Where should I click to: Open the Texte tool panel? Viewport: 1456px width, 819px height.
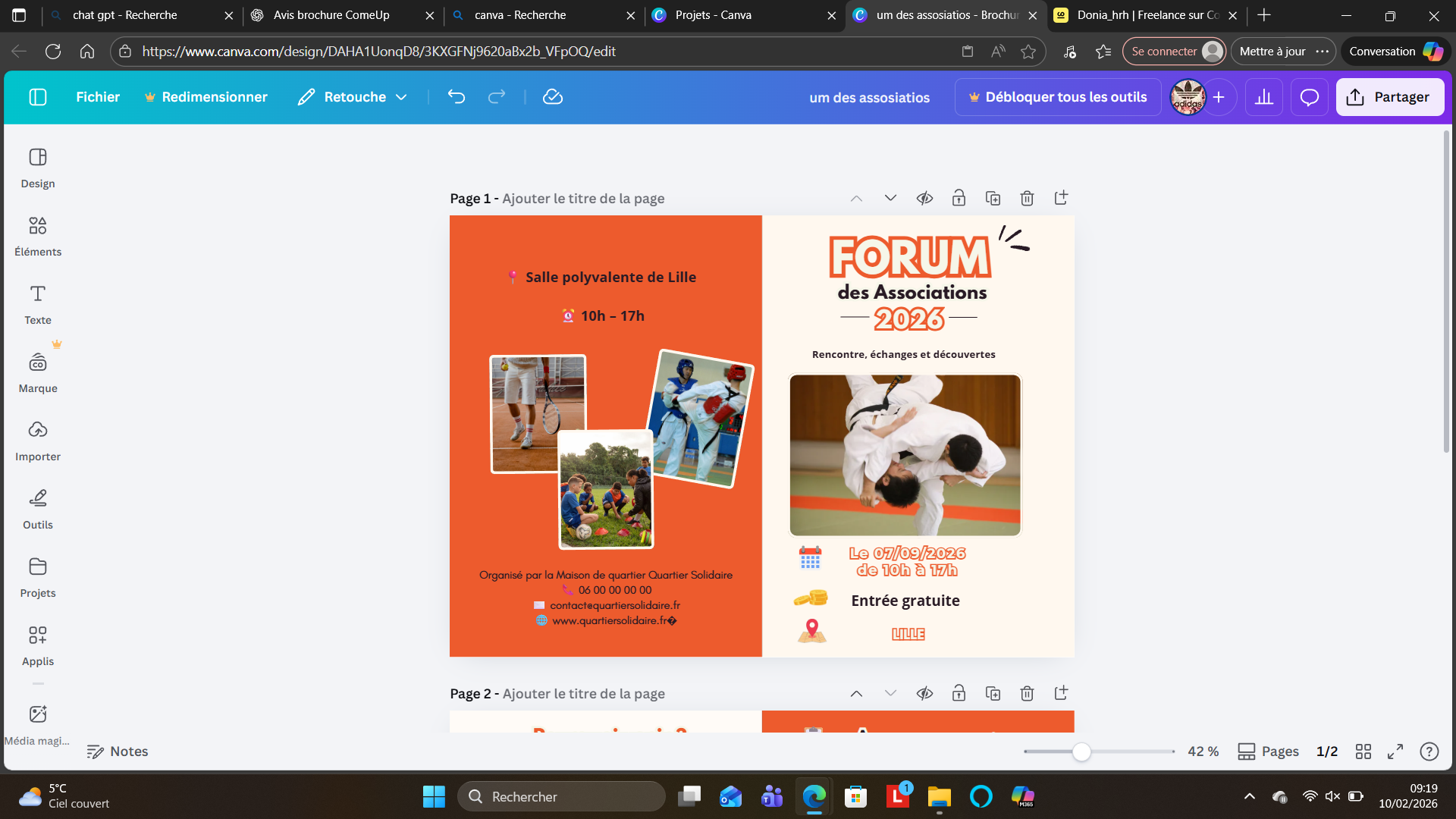pyautogui.click(x=37, y=304)
